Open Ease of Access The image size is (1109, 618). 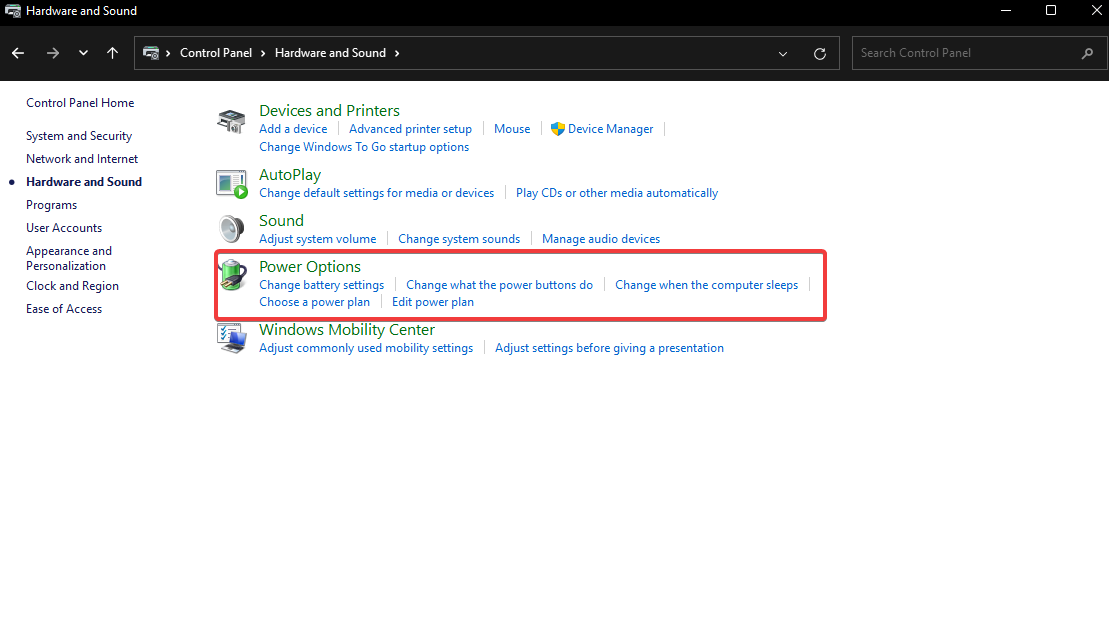(x=64, y=309)
